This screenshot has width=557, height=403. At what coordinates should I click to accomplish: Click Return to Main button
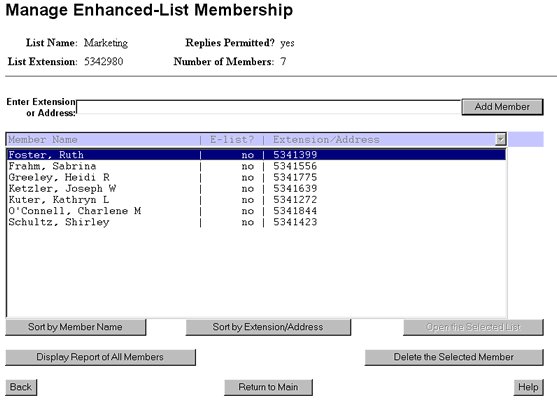point(268,387)
